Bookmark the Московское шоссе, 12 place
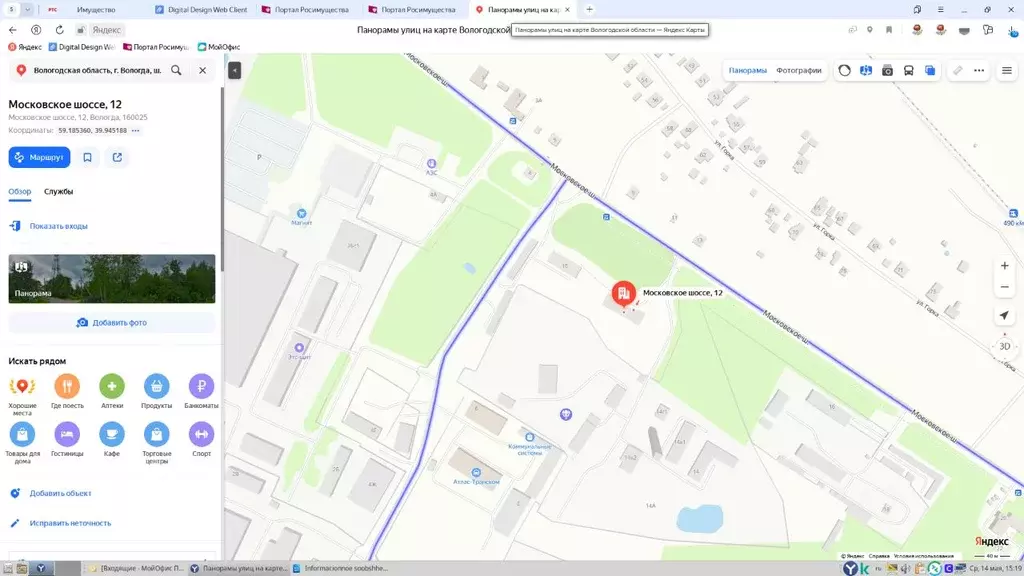This screenshot has height=576, width=1024. click(88, 157)
